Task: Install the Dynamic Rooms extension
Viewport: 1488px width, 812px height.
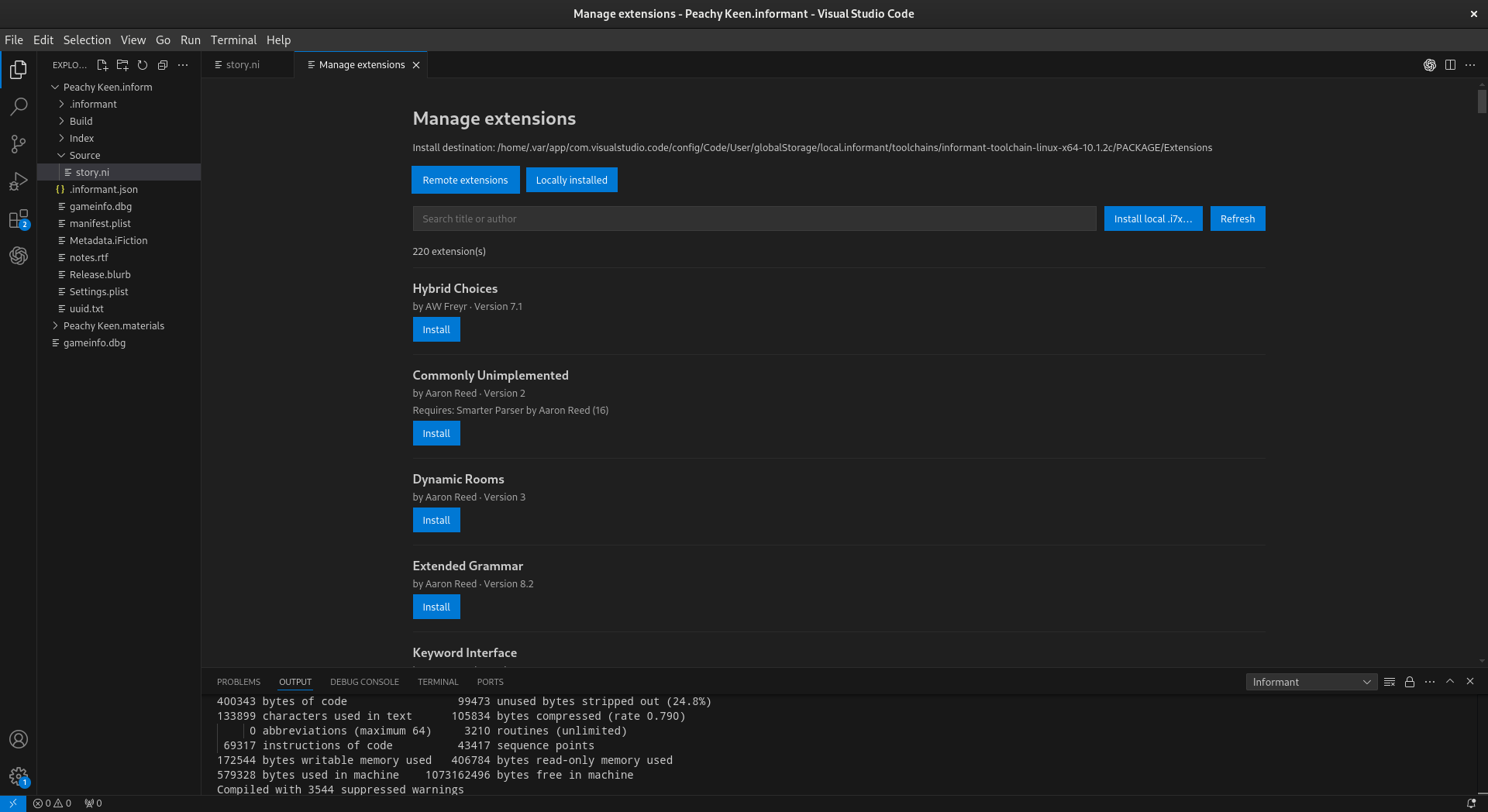Action: 436,520
